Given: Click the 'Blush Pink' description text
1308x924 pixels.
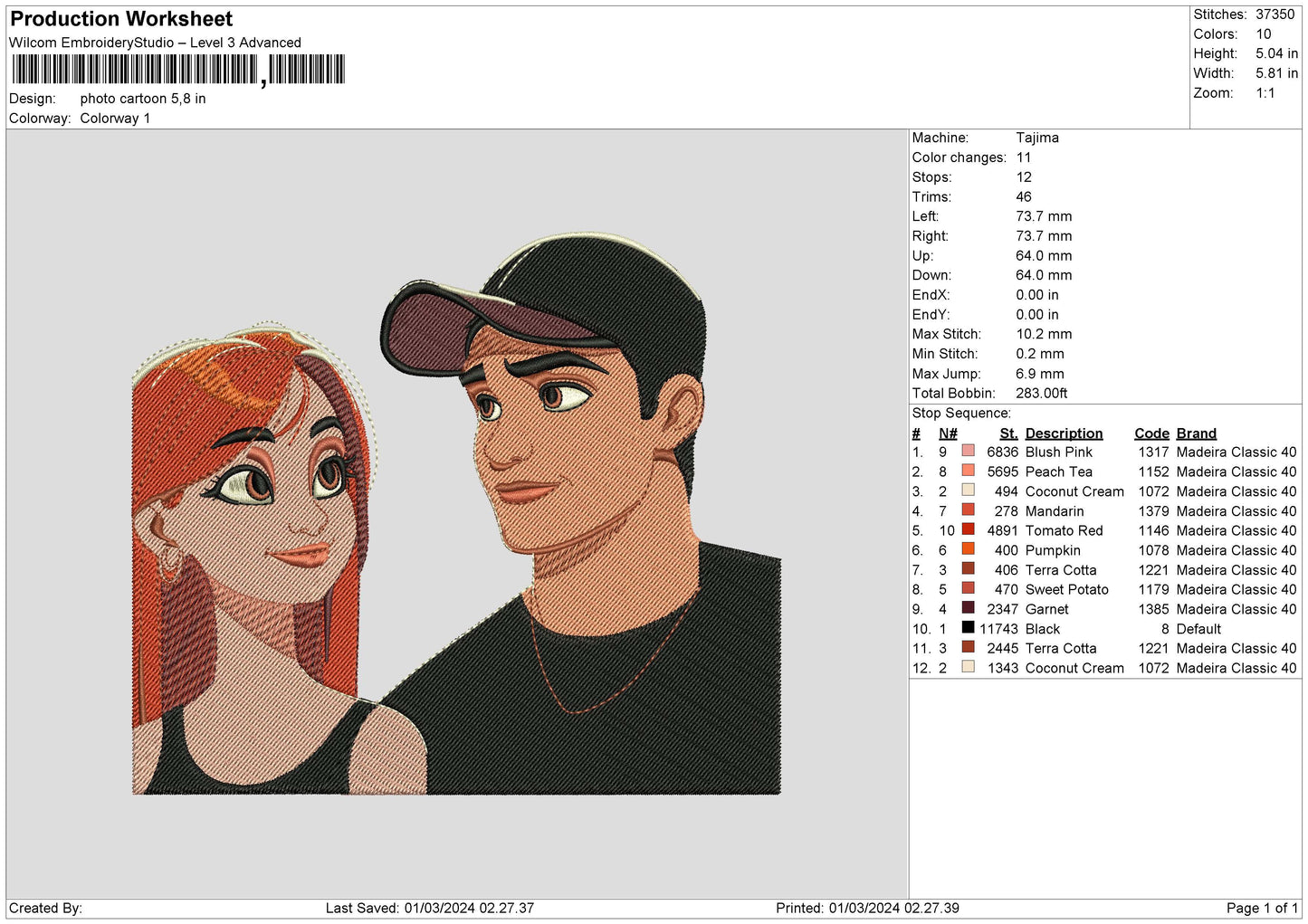Looking at the screenshot, I should (1059, 452).
